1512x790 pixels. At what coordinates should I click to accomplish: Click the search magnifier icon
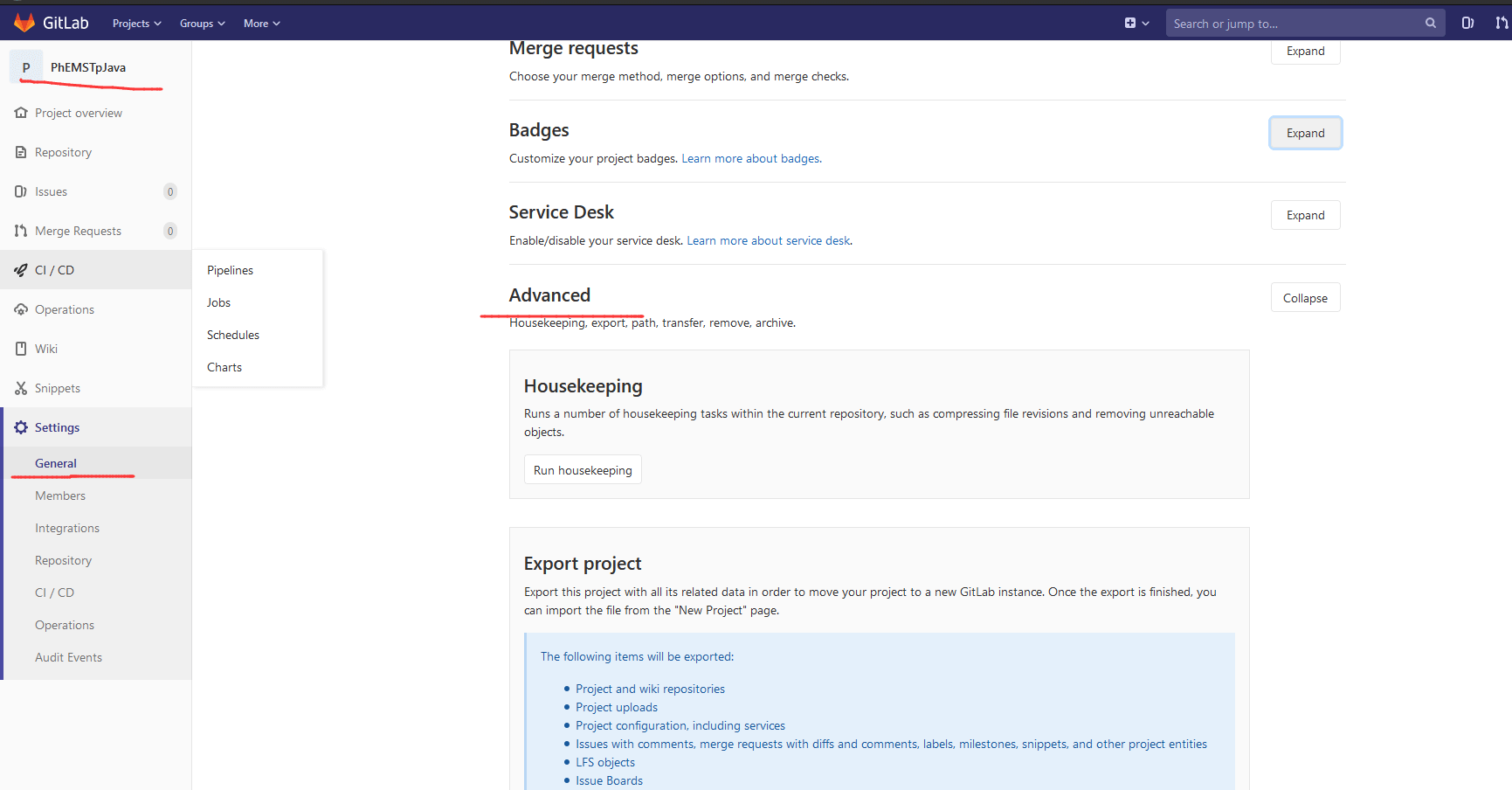(1430, 23)
